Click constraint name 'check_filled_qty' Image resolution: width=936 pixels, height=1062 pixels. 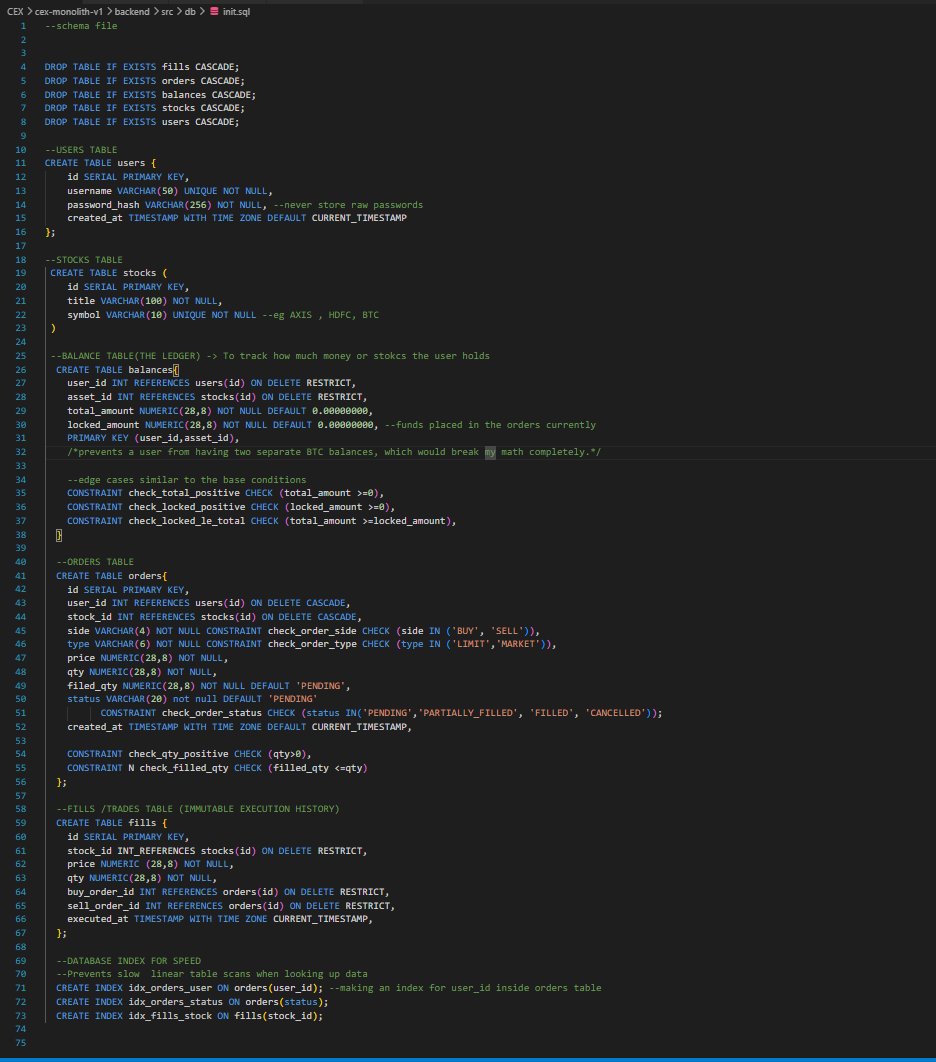click(x=184, y=768)
